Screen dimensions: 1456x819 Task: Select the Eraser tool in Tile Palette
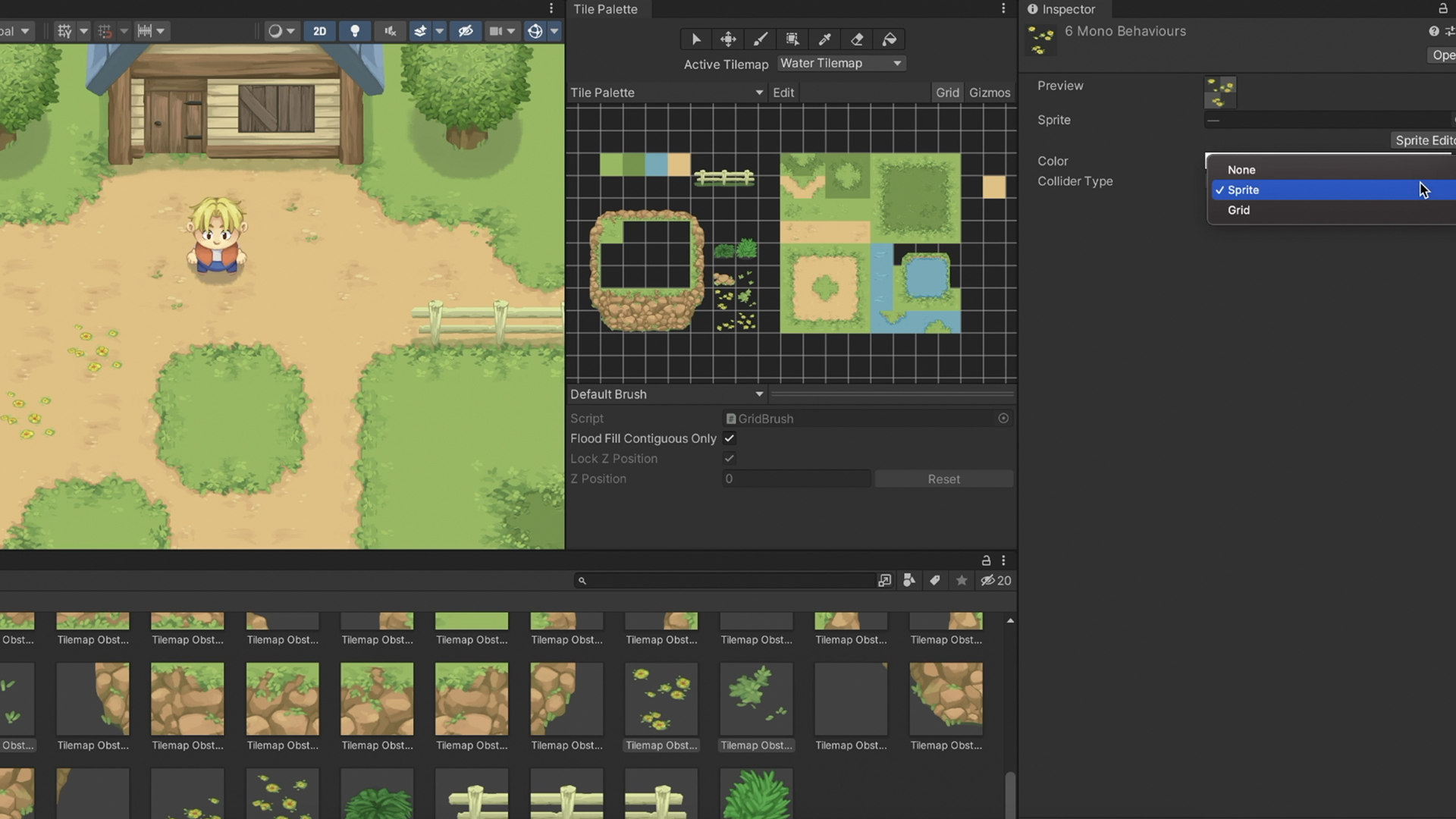857,39
